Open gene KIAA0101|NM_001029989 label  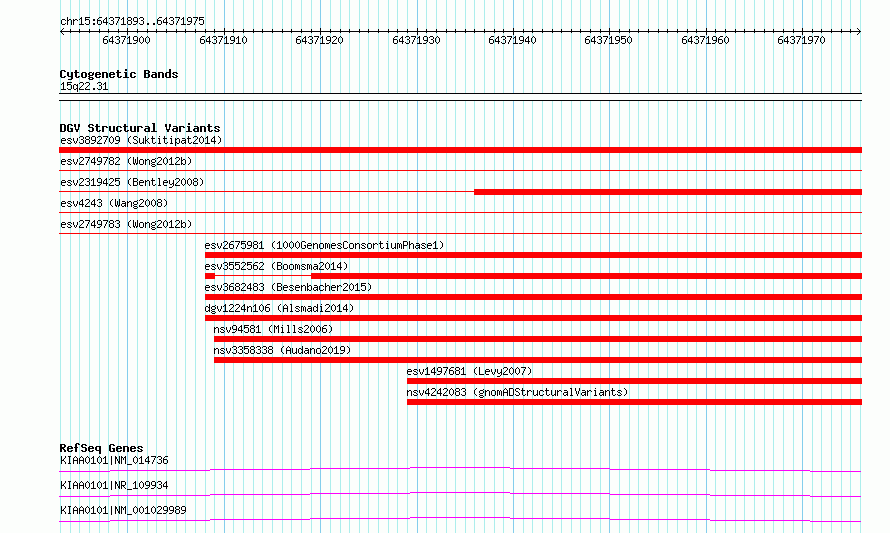[123, 510]
